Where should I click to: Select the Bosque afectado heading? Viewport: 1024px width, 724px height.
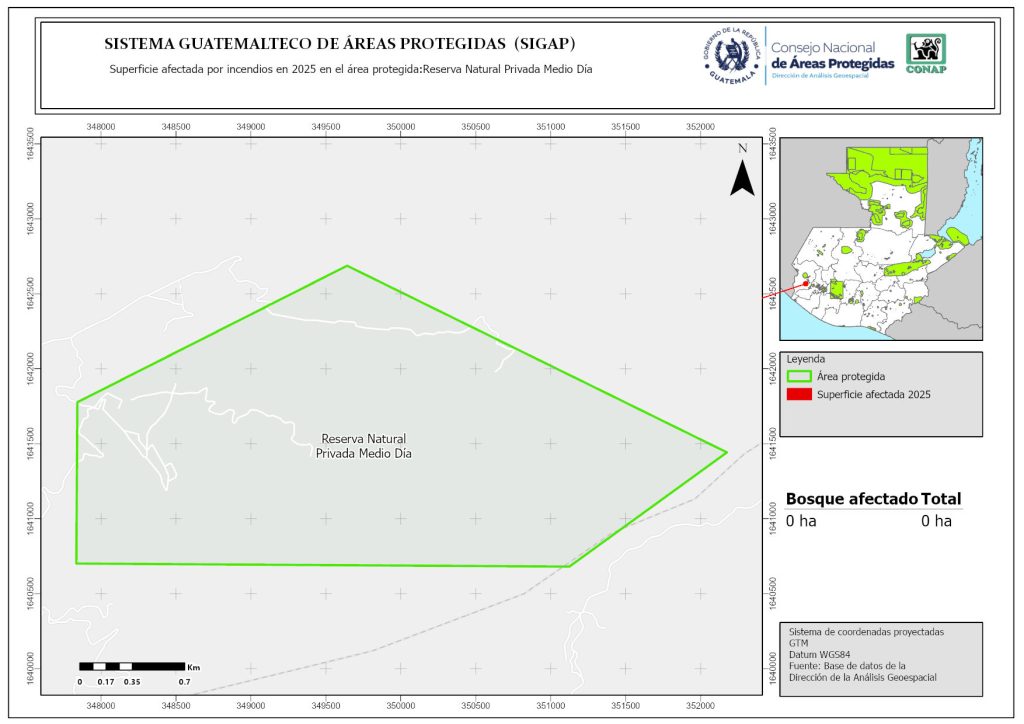851,499
